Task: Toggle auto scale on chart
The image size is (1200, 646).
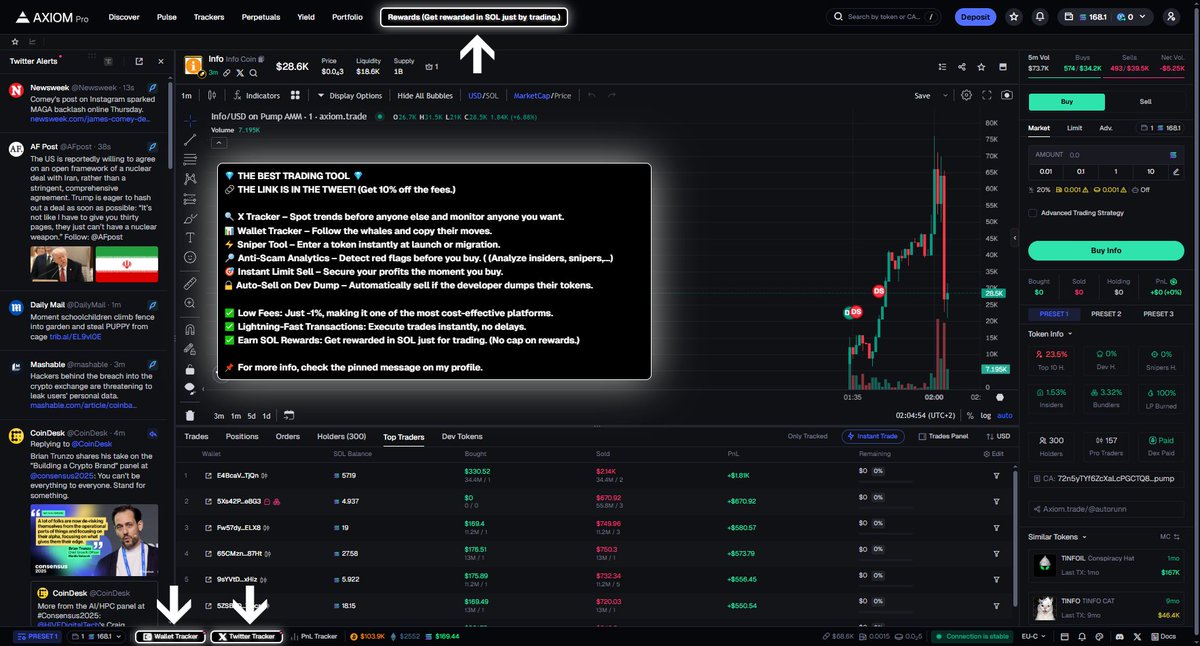Action: 1005,415
